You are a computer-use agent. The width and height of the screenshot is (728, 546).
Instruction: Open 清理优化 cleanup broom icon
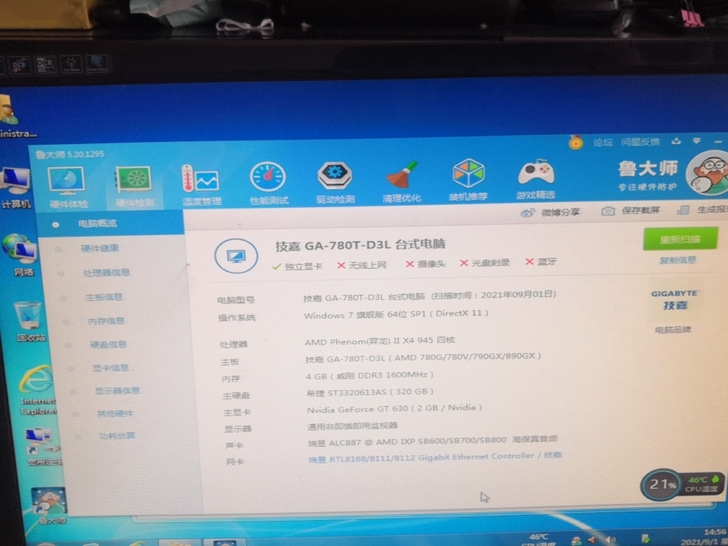[402, 181]
